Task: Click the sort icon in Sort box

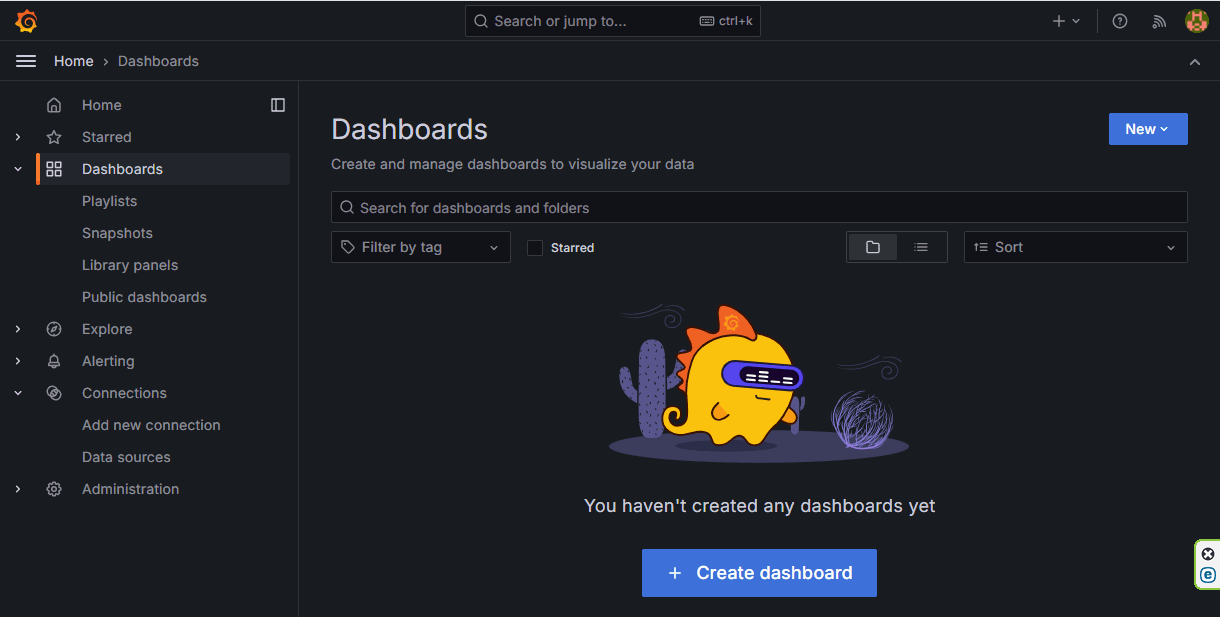Action: [981, 247]
